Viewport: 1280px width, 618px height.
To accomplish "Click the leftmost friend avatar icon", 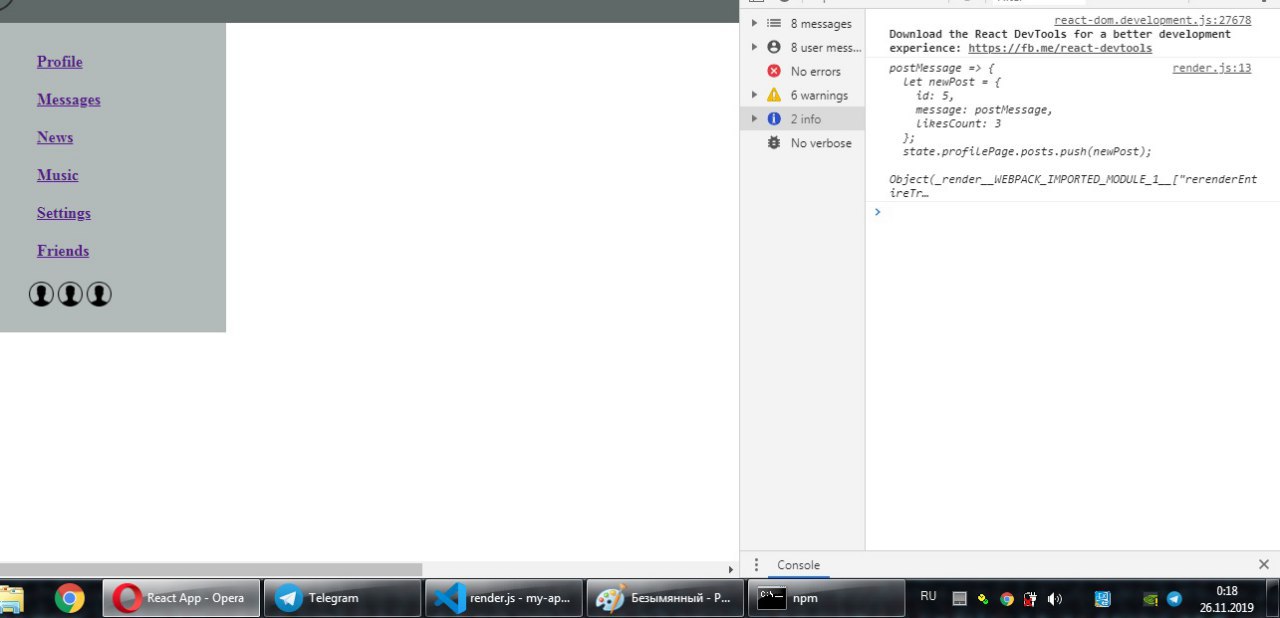I will [41, 294].
